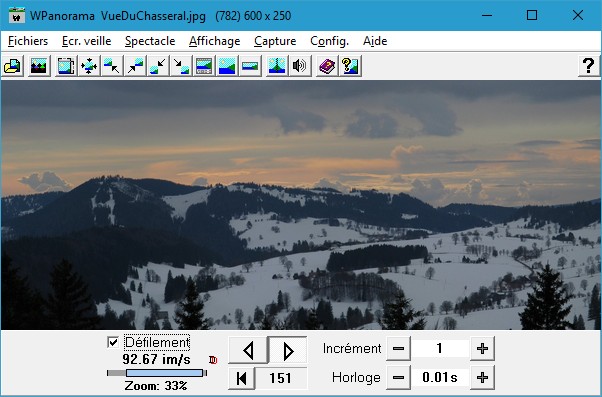
Task: Click the mountain landscape image toolbar icon
Action: [39, 66]
